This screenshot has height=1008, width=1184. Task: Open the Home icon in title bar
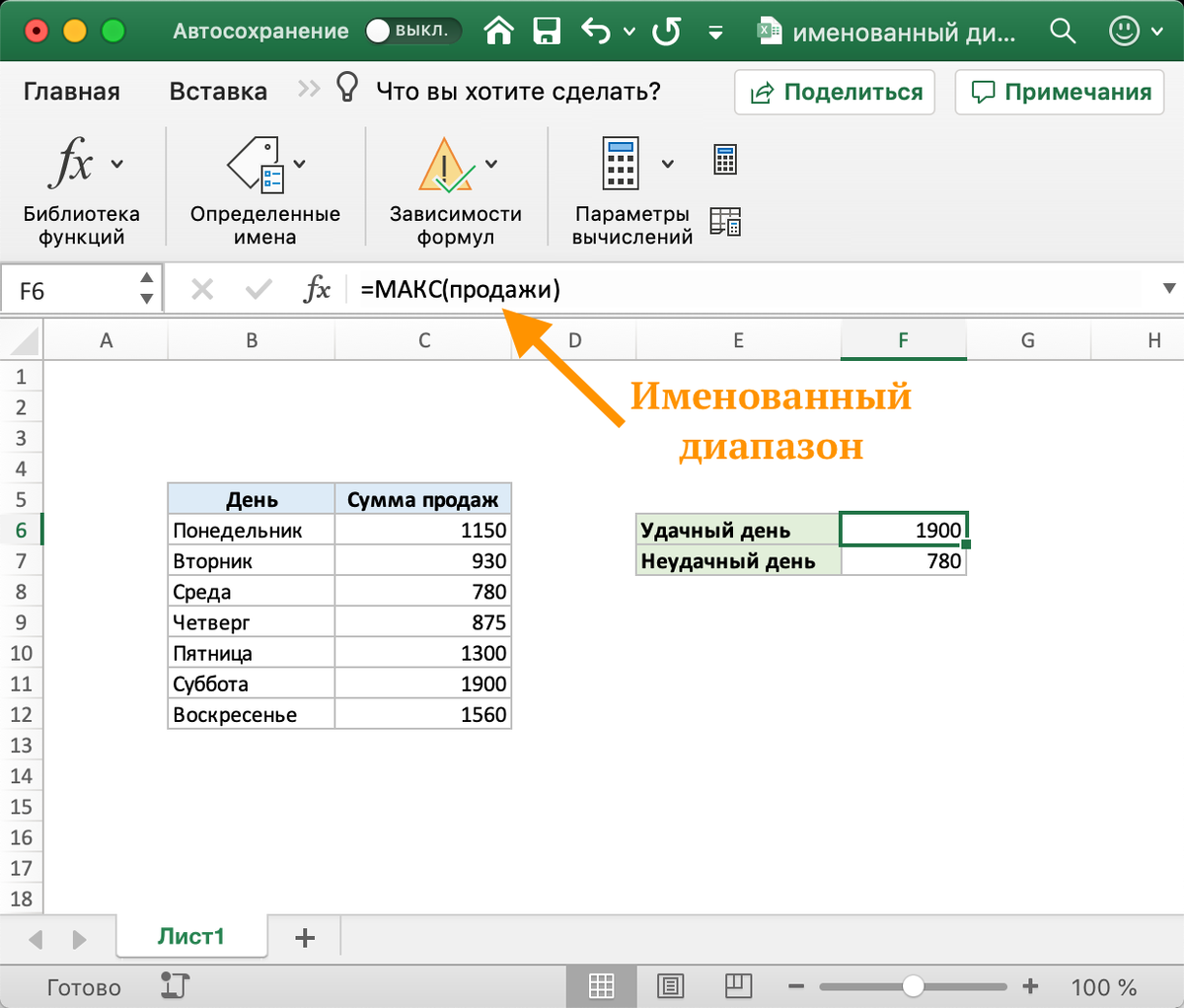pyautogui.click(x=499, y=32)
